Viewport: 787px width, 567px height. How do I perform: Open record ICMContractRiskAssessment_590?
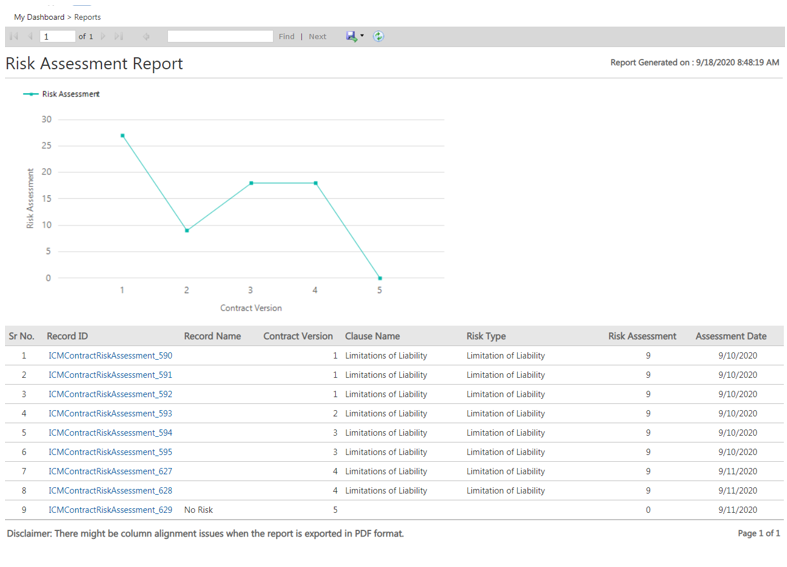pyautogui.click(x=110, y=356)
